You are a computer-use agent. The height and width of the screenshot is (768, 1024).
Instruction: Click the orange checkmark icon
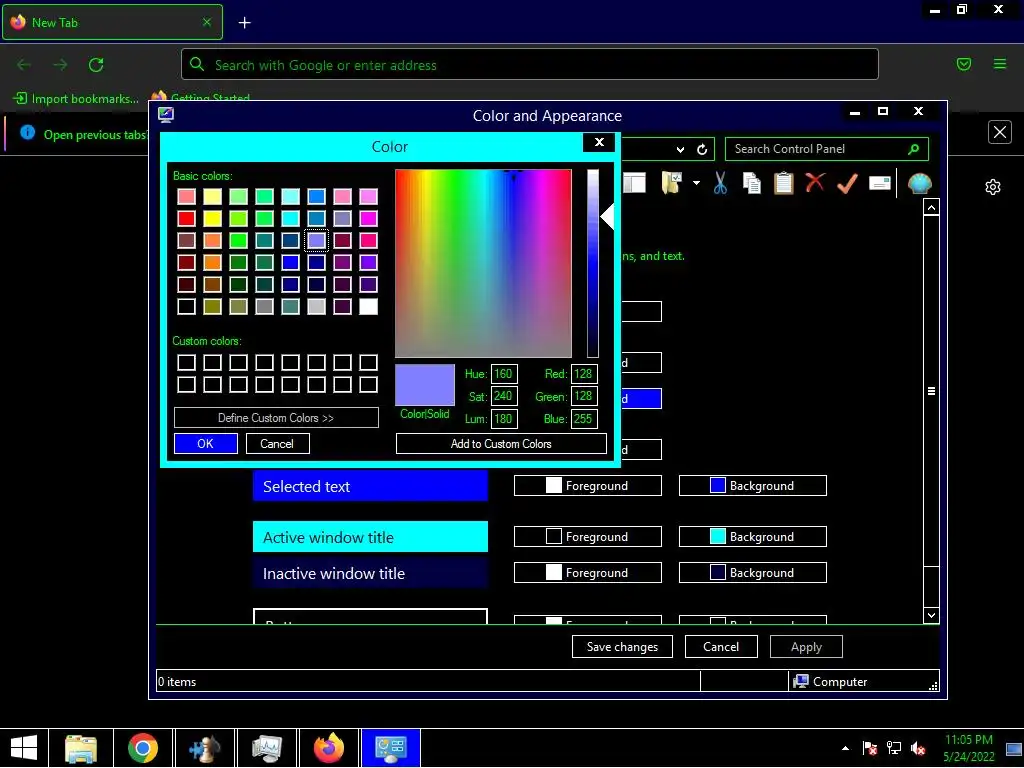click(847, 184)
